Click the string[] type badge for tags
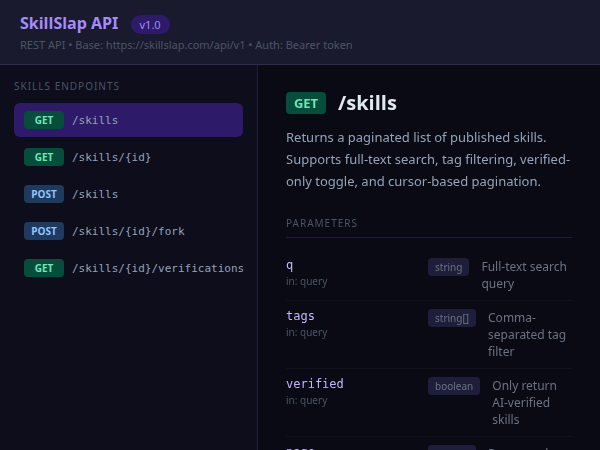The width and height of the screenshot is (600, 450). [x=451, y=318]
